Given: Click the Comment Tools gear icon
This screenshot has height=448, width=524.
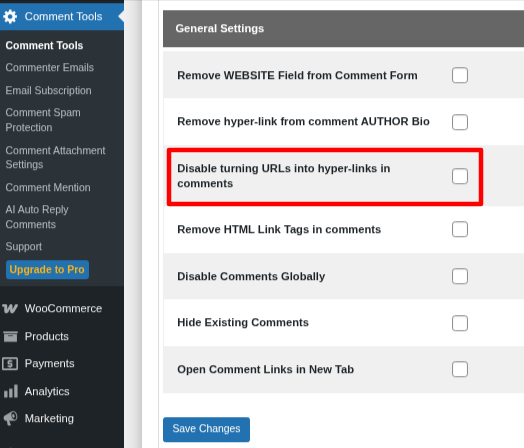Looking at the screenshot, I should 10,16.
